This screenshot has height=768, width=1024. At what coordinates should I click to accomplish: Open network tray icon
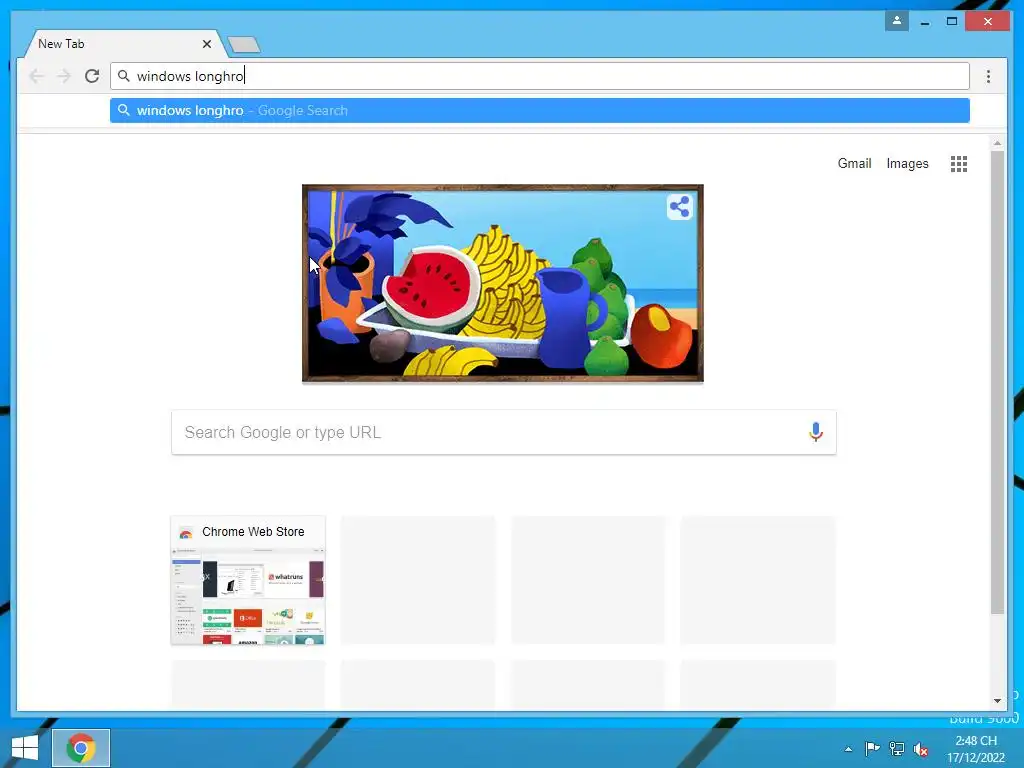[x=897, y=749]
